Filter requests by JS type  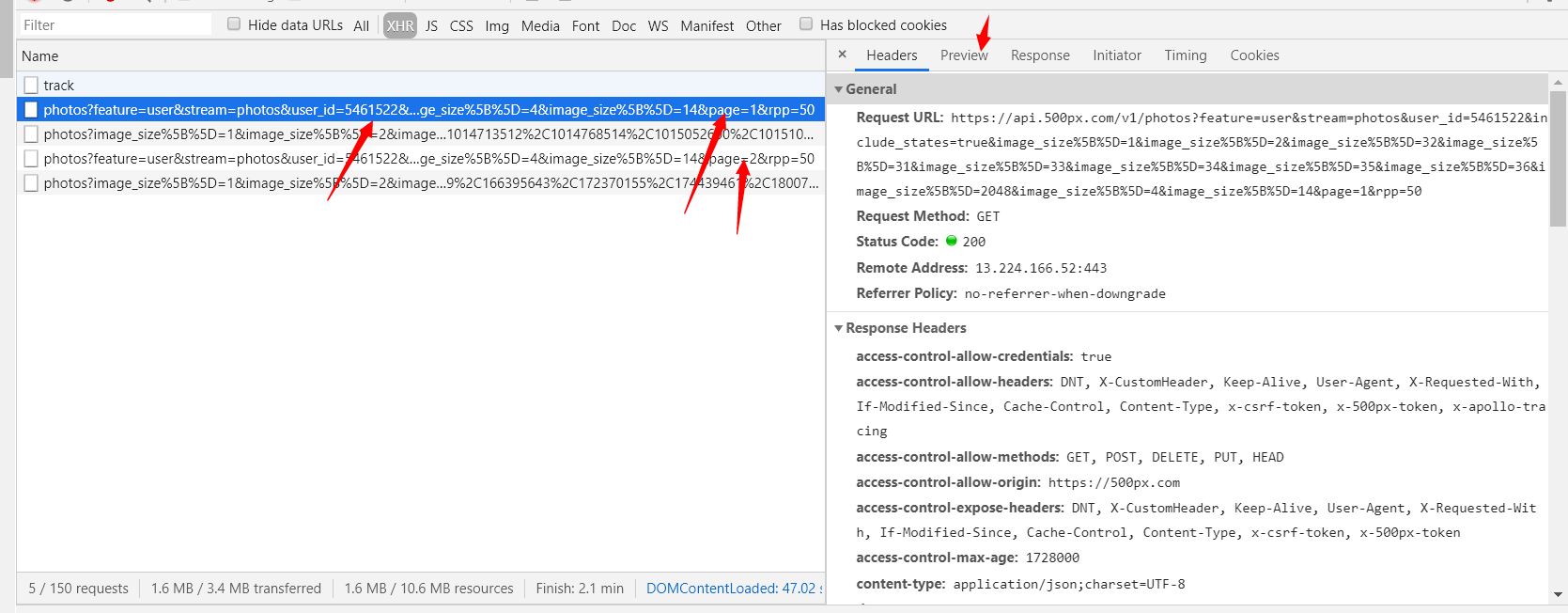pyautogui.click(x=431, y=26)
